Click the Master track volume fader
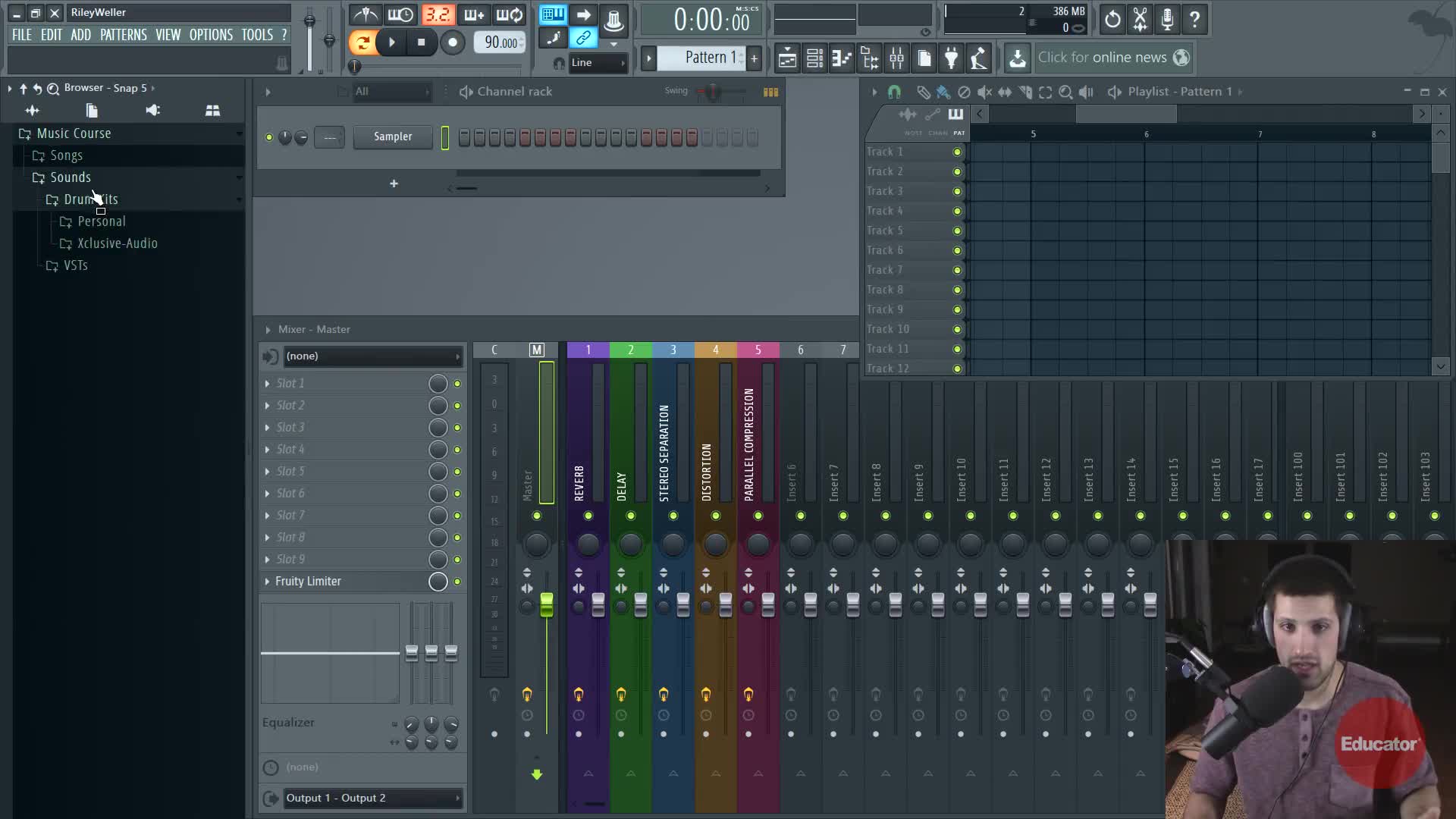 click(x=546, y=604)
